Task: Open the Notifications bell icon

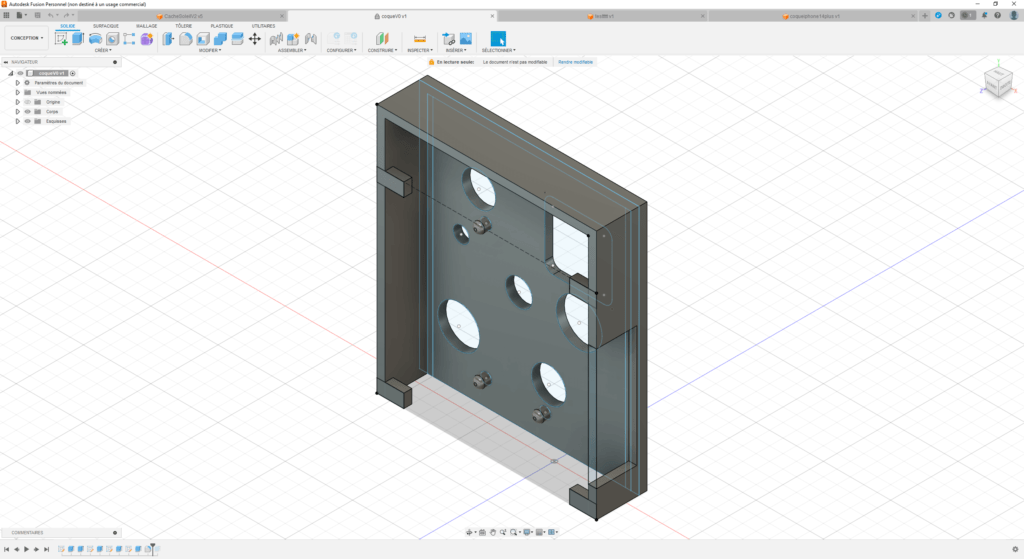Action: 984,15
